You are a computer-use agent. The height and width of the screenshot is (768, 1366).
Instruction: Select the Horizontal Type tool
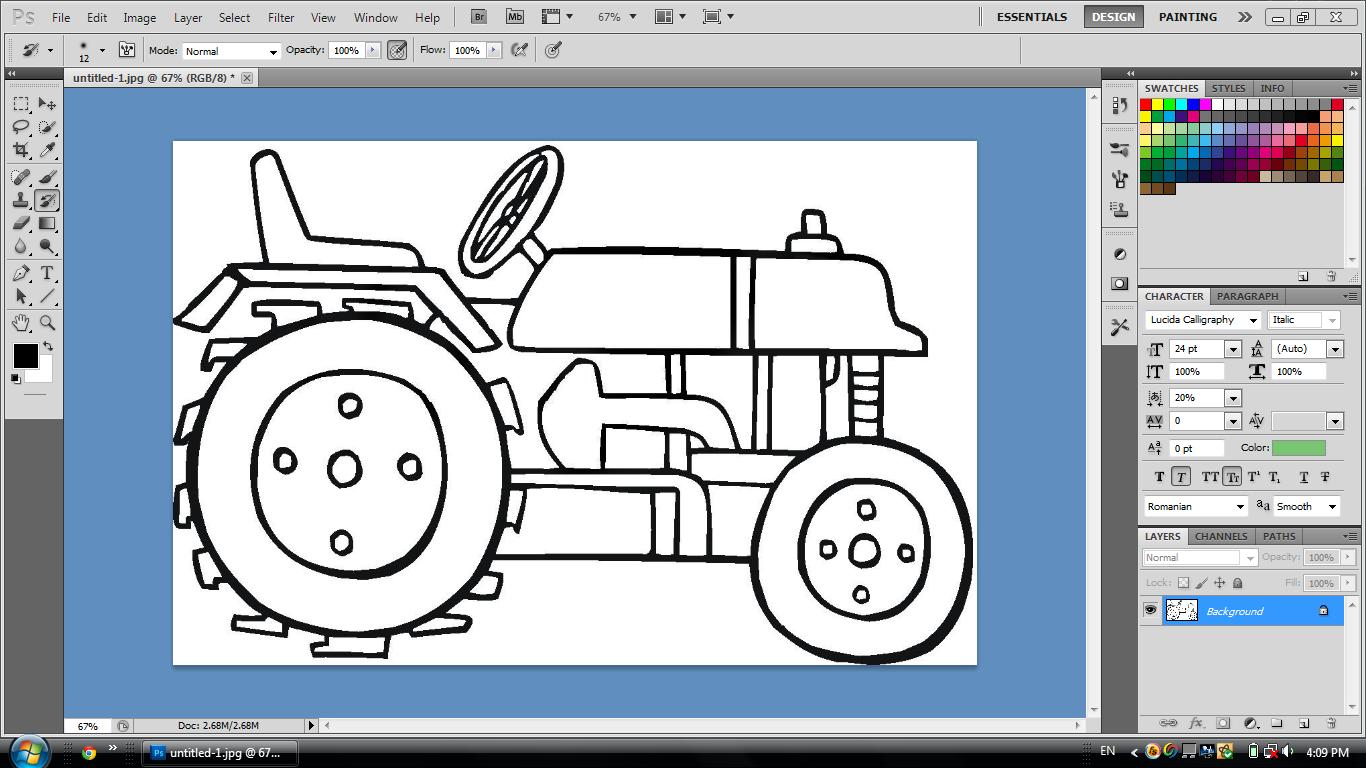[47, 273]
